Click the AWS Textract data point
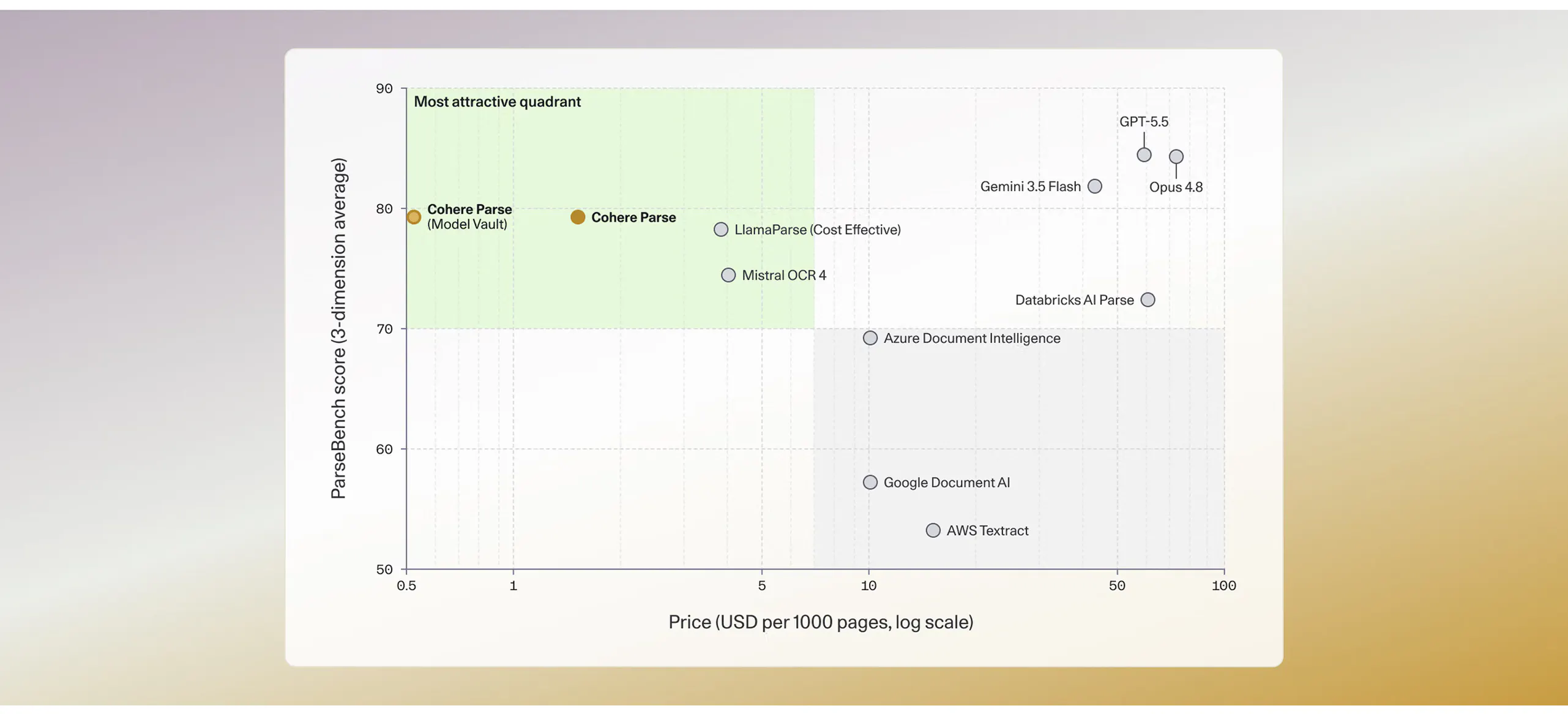 (x=933, y=530)
